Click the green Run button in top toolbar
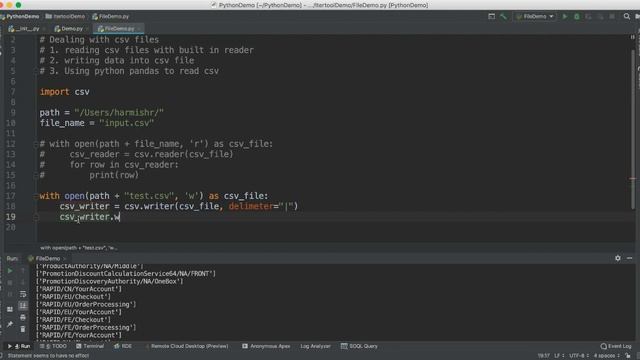The width and height of the screenshot is (640, 360). pos(565,16)
